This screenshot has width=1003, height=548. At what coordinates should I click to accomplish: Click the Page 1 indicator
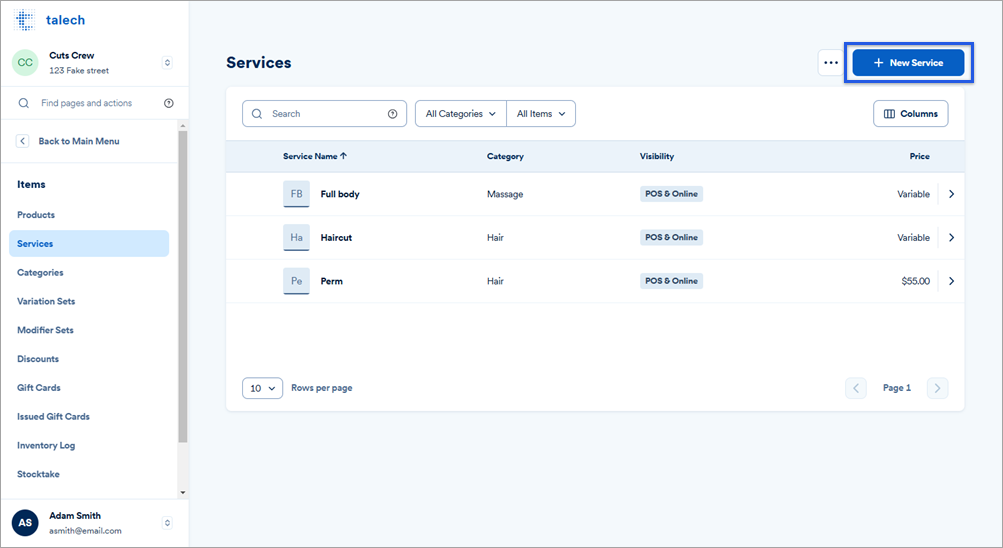click(897, 388)
